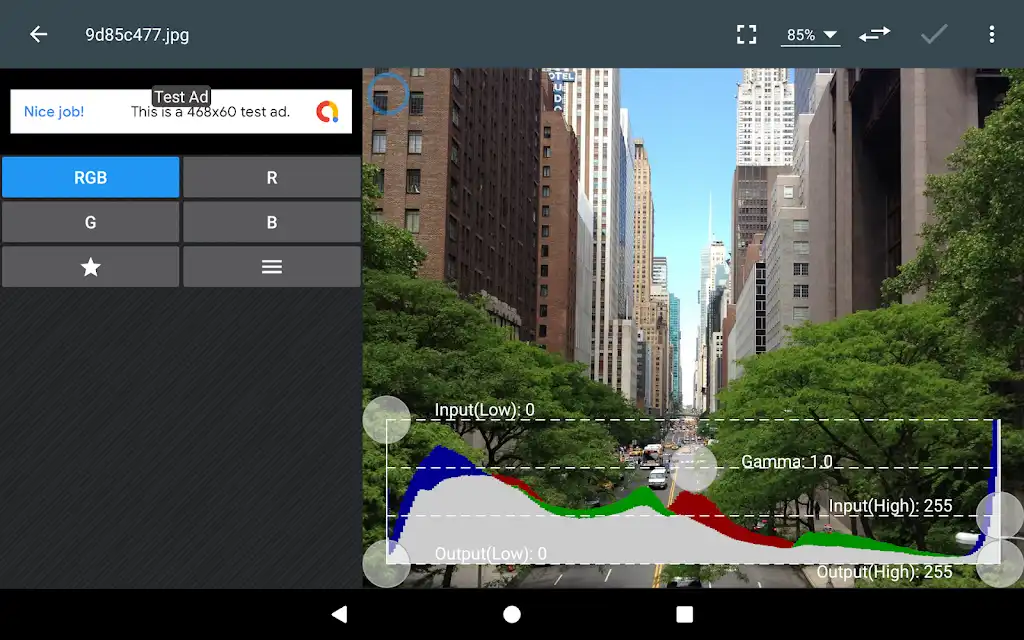Open the three-dot overflow menu
Screen dimensions: 1024x640
tap(991, 35)
